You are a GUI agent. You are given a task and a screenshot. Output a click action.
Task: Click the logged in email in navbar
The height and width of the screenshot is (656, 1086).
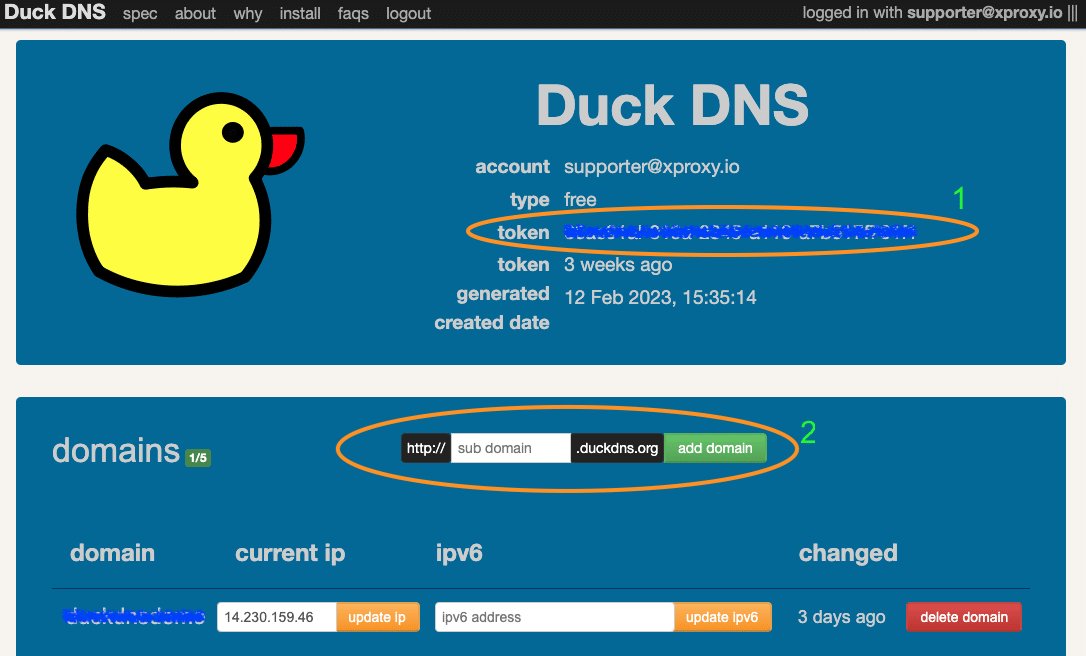click(984, 12)
